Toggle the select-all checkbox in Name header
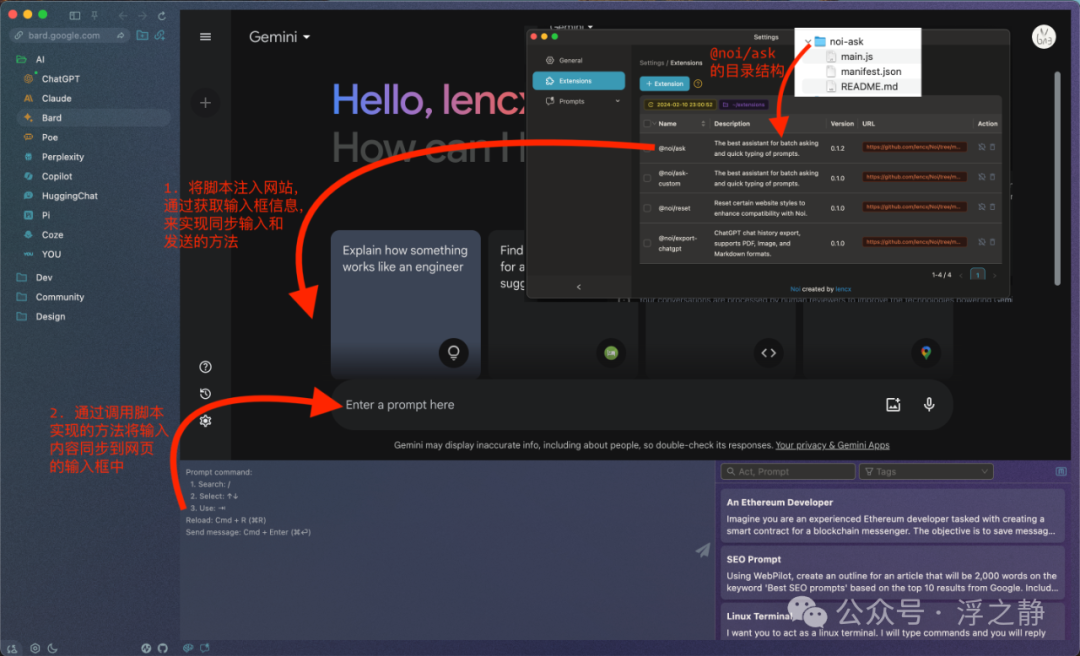This screenshot has width=1080, height=656. 647,124
